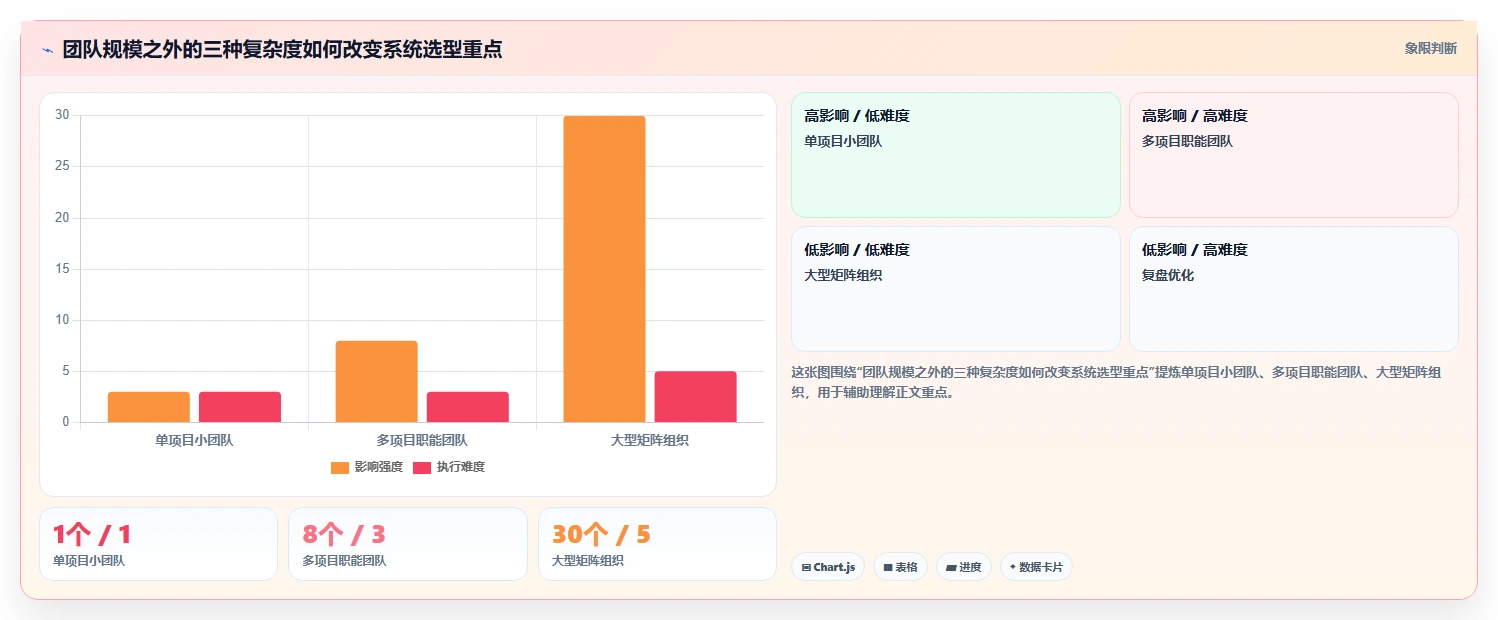
Task: Click the red bar for 单项目小团队
Action: coord(239,407)
